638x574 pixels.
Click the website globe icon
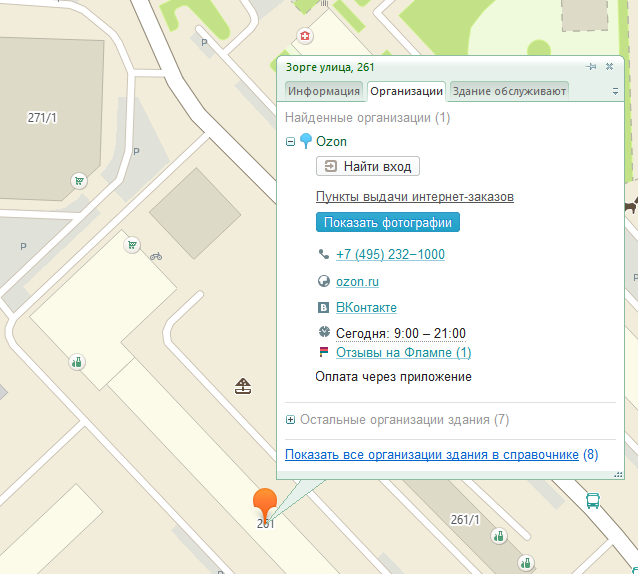click(x=323, y=281)
